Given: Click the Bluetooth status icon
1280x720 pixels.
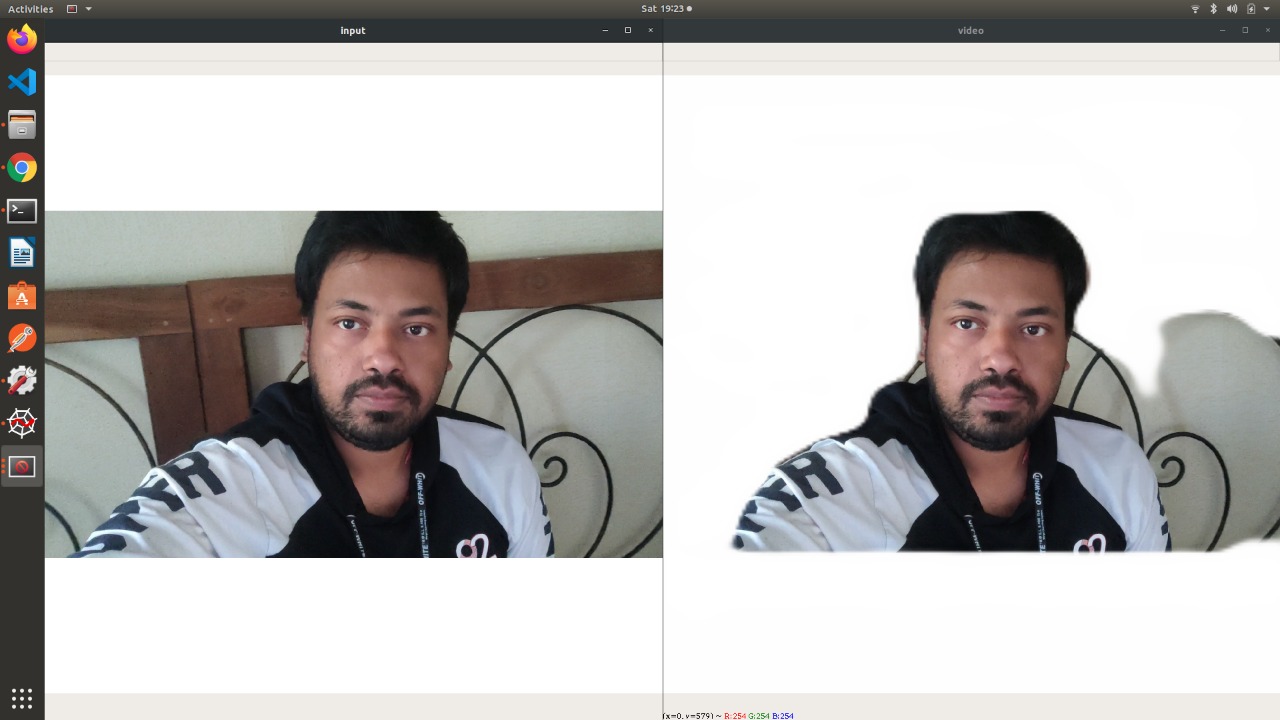Looking at the screenshot, I should point(1213,9).
